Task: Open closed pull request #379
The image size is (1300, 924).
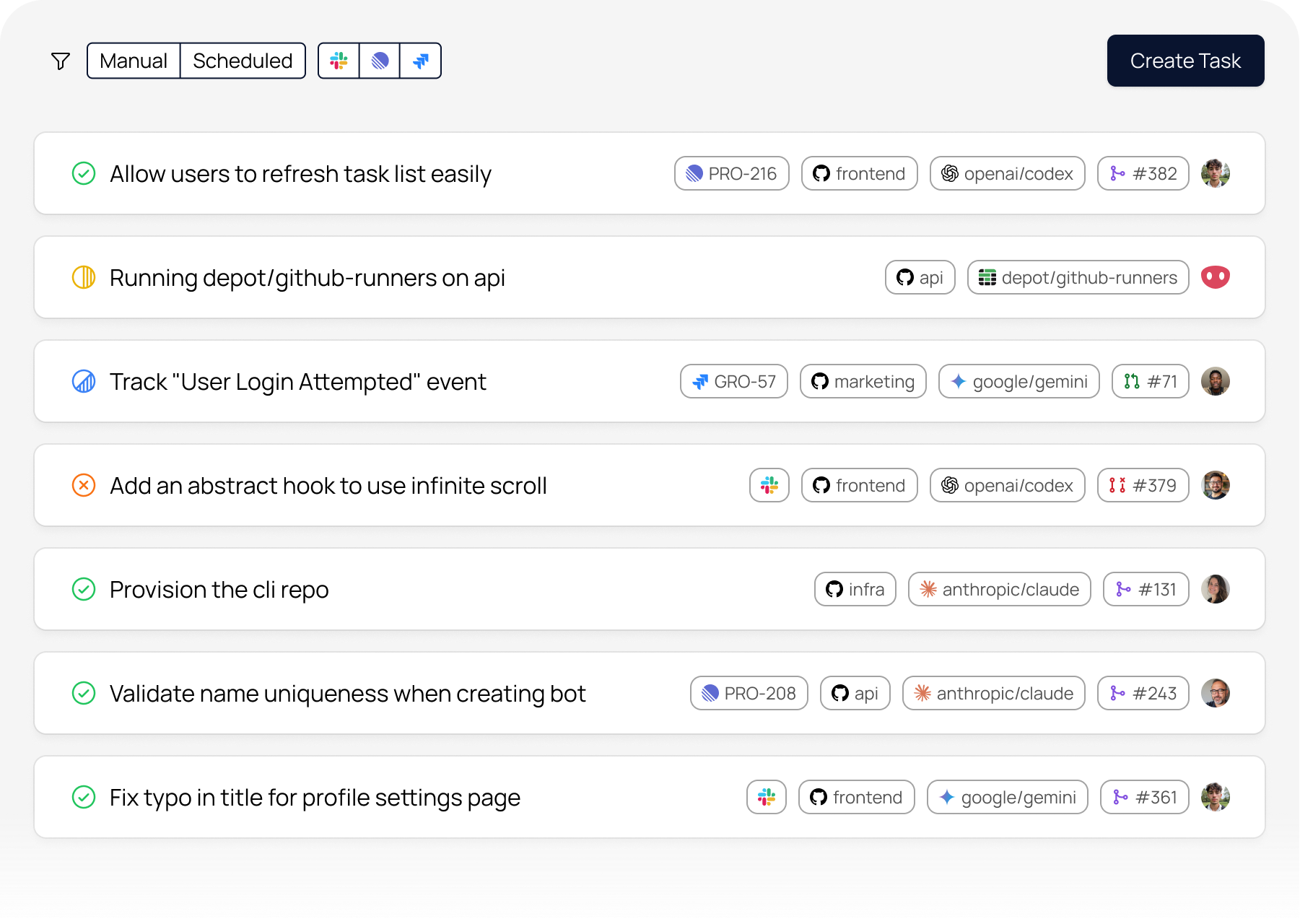Action: point(1143,485)
